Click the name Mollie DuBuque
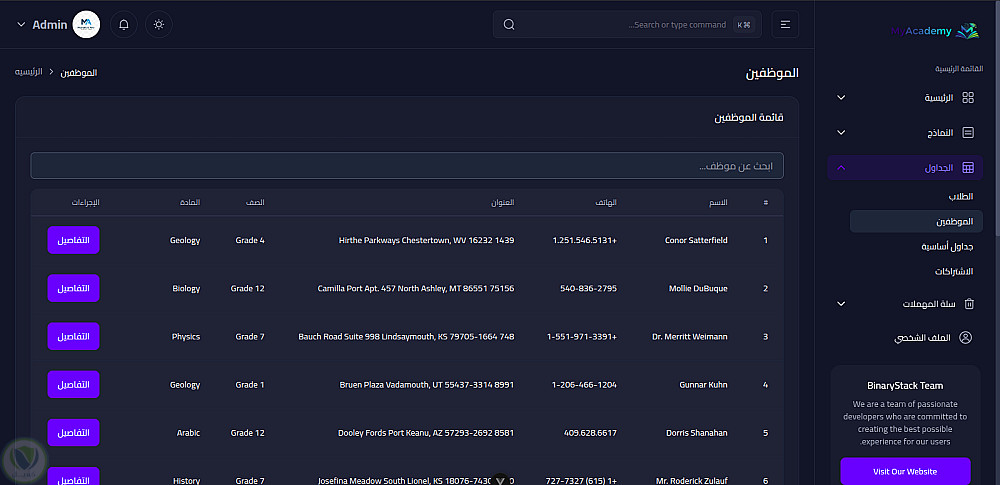 point(698,288)
